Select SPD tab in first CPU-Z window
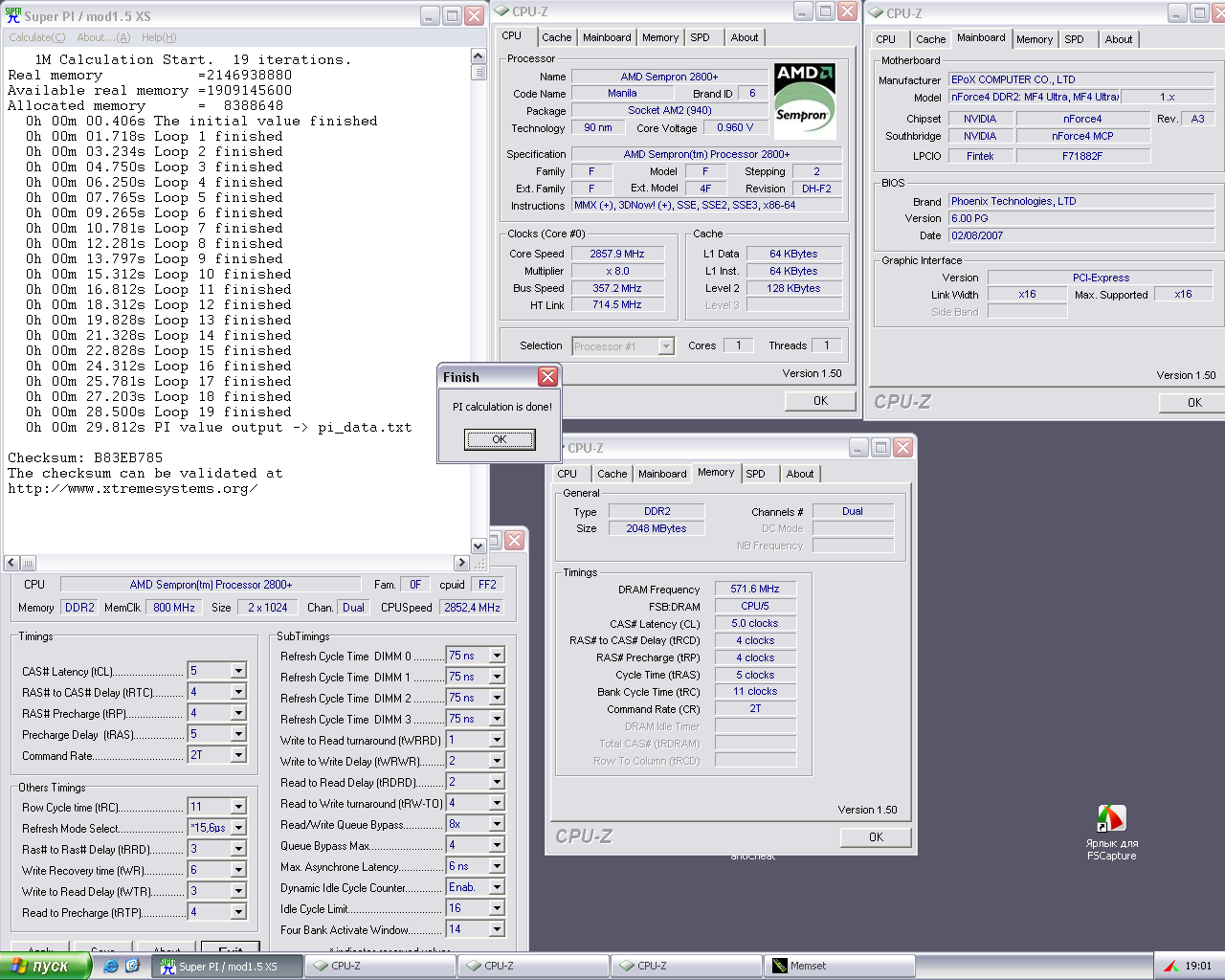This screenshot has height=980, width=1225. coord(701,37)
